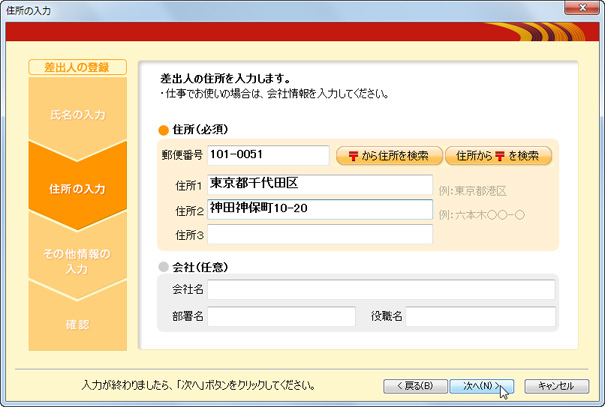This screenshot has height=407, width=605.
Task: Click the gray bullet beside 会社(任意)
Action: click(x=164, y=268)
